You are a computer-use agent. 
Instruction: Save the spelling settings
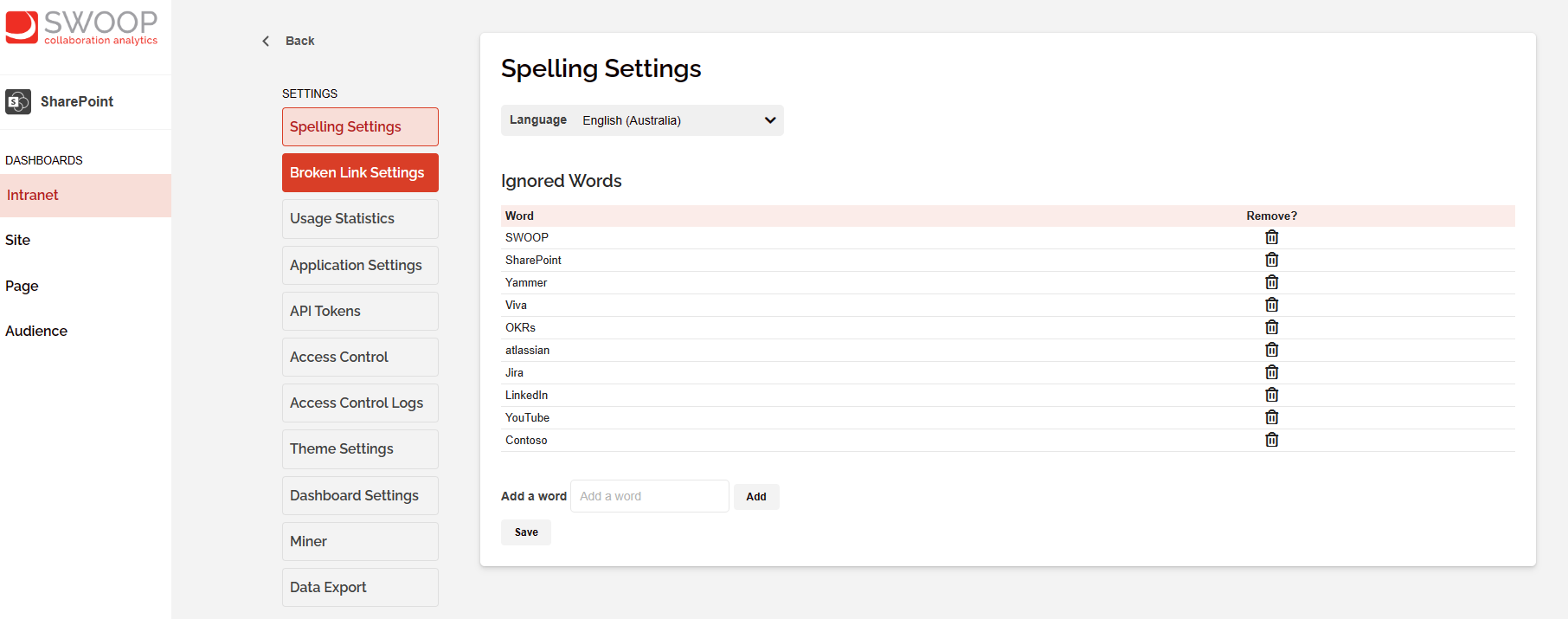tap(526, 532)
